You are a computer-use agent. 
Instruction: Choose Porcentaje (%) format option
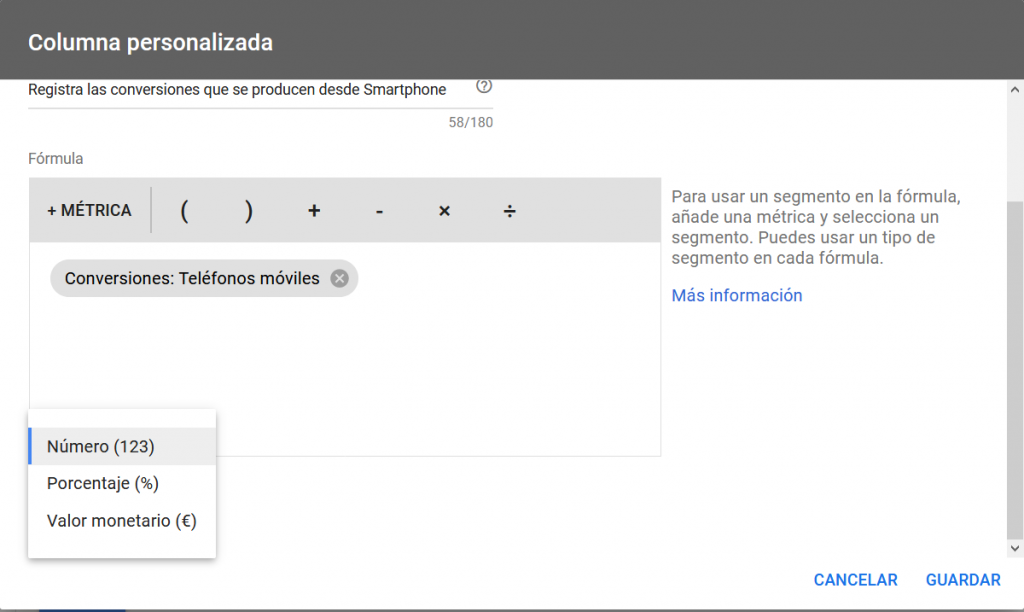tap(103, 484)
